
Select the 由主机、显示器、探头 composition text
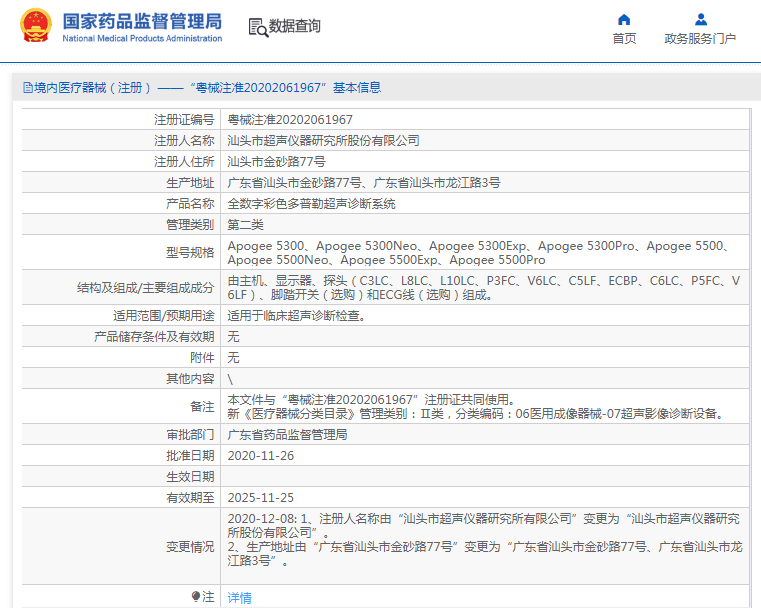point(483,288)
